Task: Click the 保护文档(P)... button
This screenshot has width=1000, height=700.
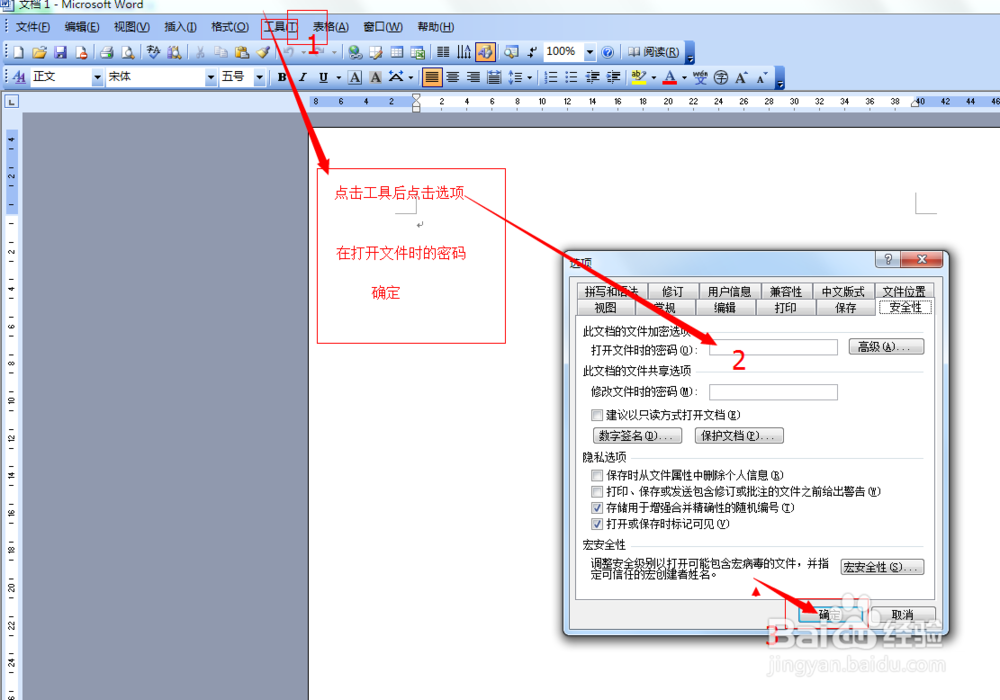Action: tap(739, 435)
